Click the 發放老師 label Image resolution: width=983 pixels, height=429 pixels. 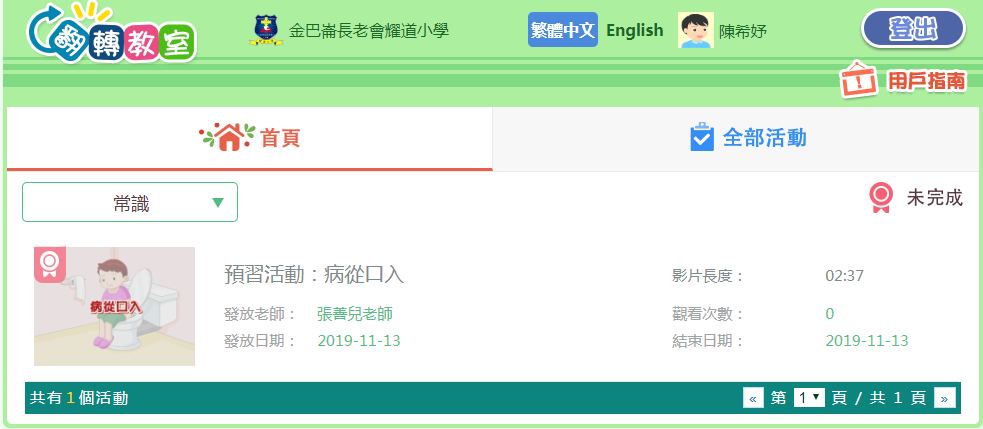point(260,314)
